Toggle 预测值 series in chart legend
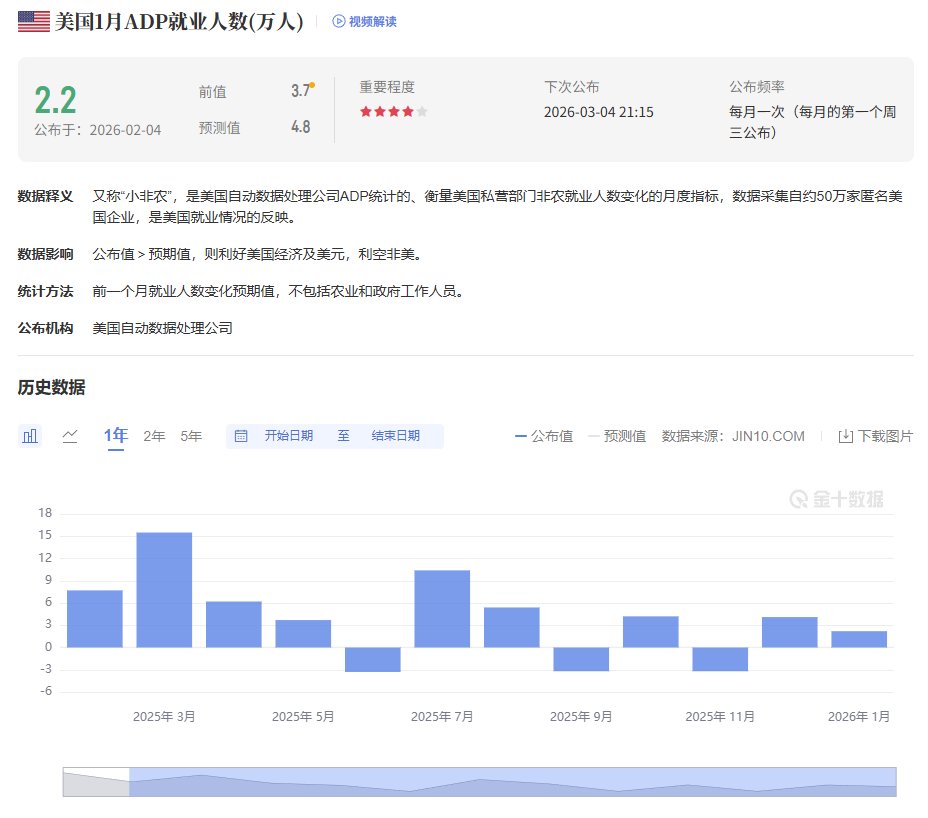This screenshot has width=928, height=818. point(617,436)
